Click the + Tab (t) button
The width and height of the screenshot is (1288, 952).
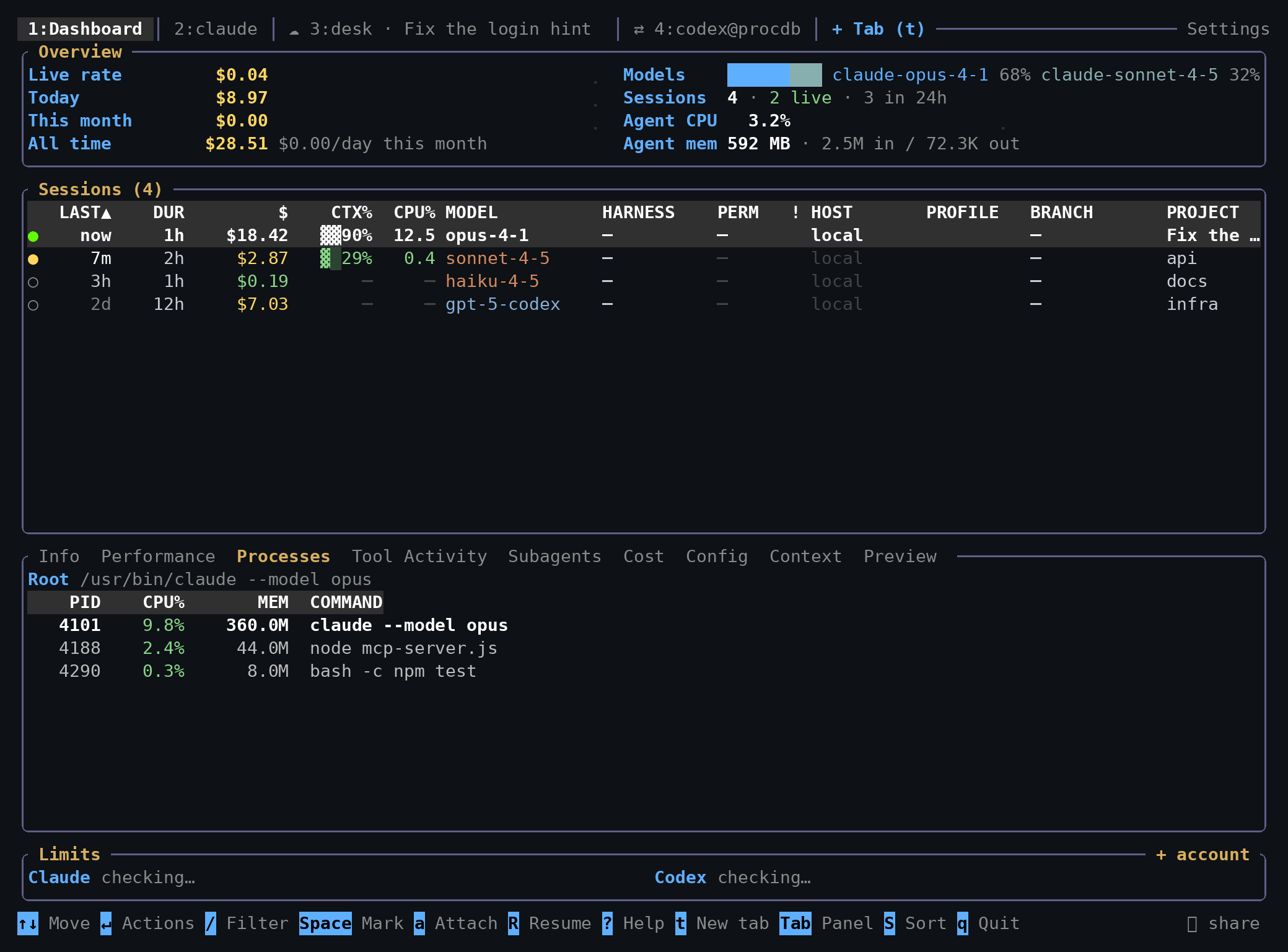click(x=878, y=29)
